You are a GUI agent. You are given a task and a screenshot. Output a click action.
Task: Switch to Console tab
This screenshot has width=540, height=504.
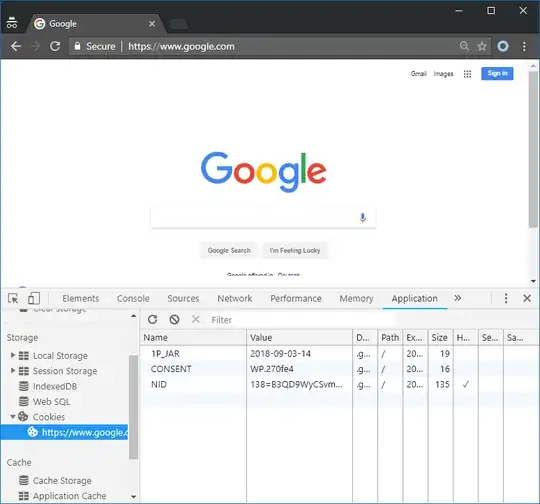point(133,298)
